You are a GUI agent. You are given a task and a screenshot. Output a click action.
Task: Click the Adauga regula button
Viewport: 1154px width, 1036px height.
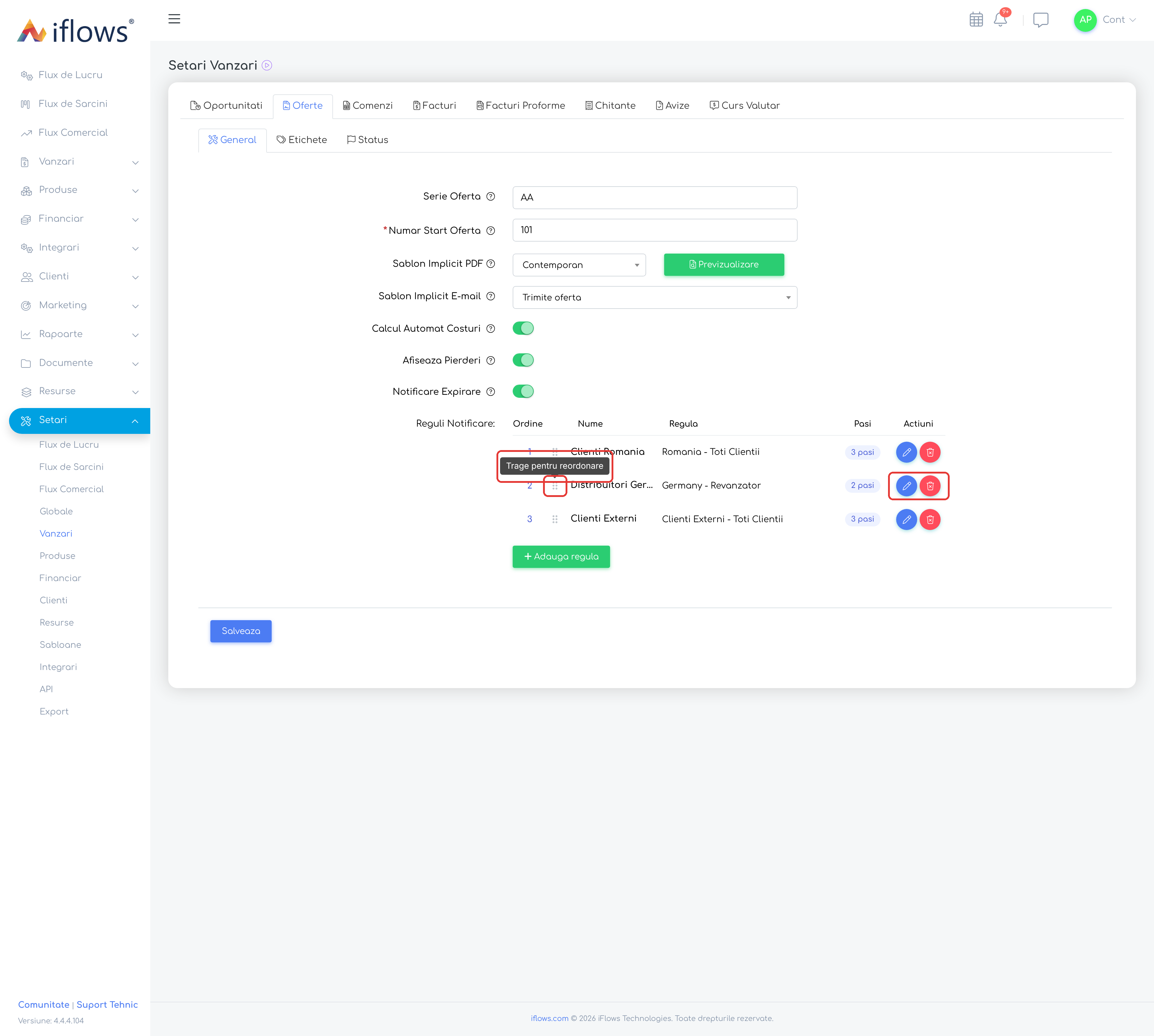tap(561, 556)
